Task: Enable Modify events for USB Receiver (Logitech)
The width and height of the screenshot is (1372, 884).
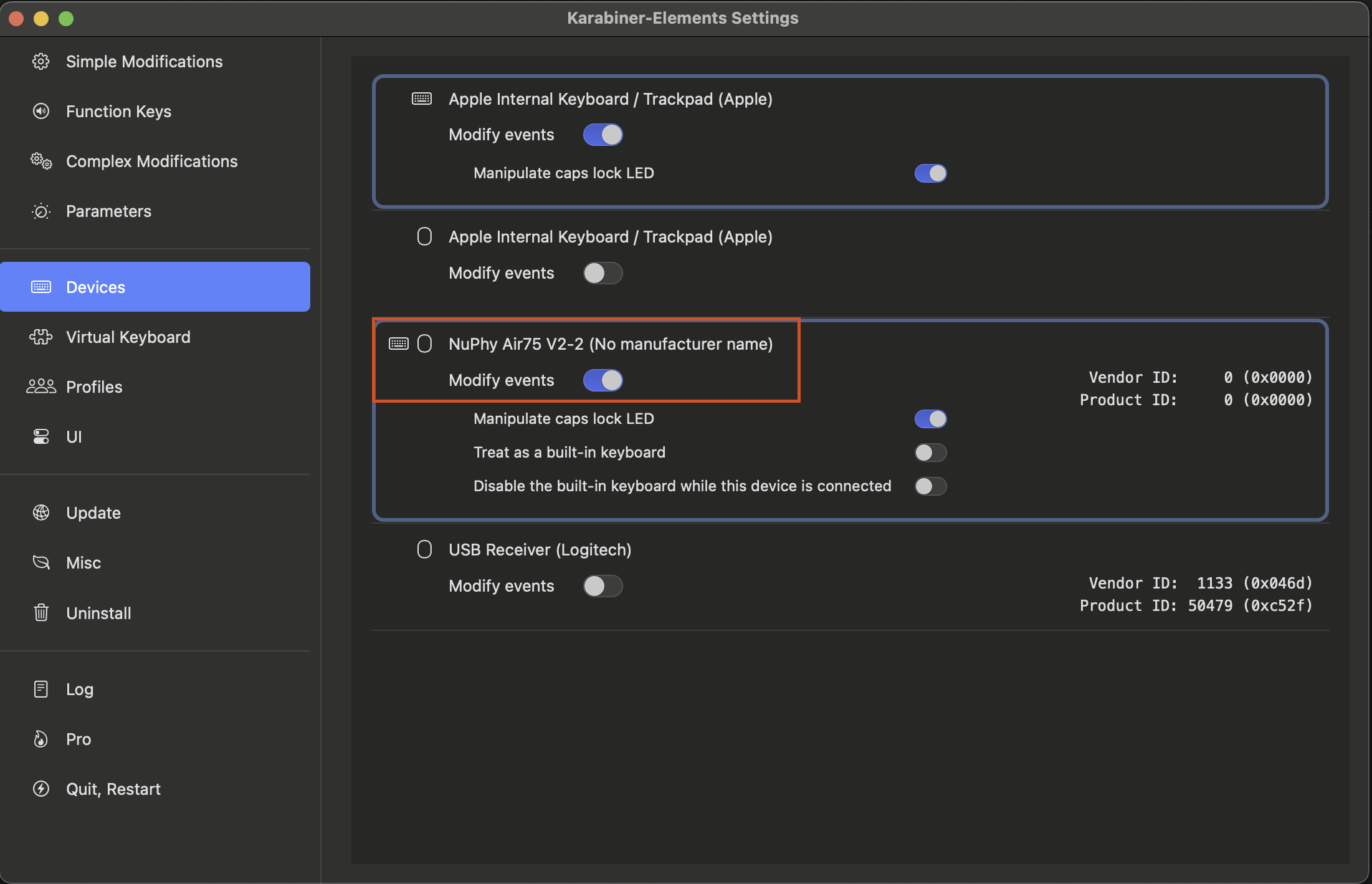Action: tap(603, 586)
